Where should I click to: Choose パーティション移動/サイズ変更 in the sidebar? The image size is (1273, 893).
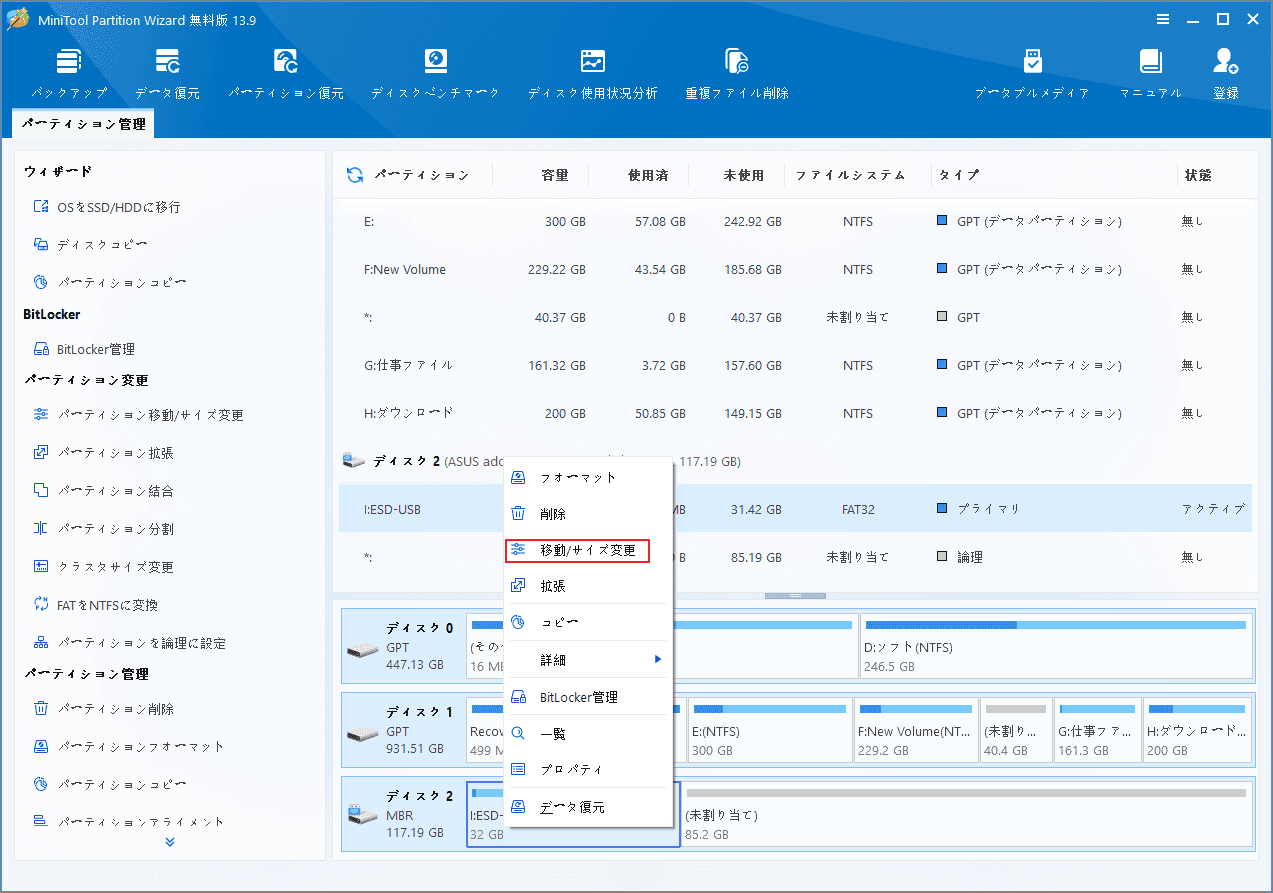click(138, 415)
